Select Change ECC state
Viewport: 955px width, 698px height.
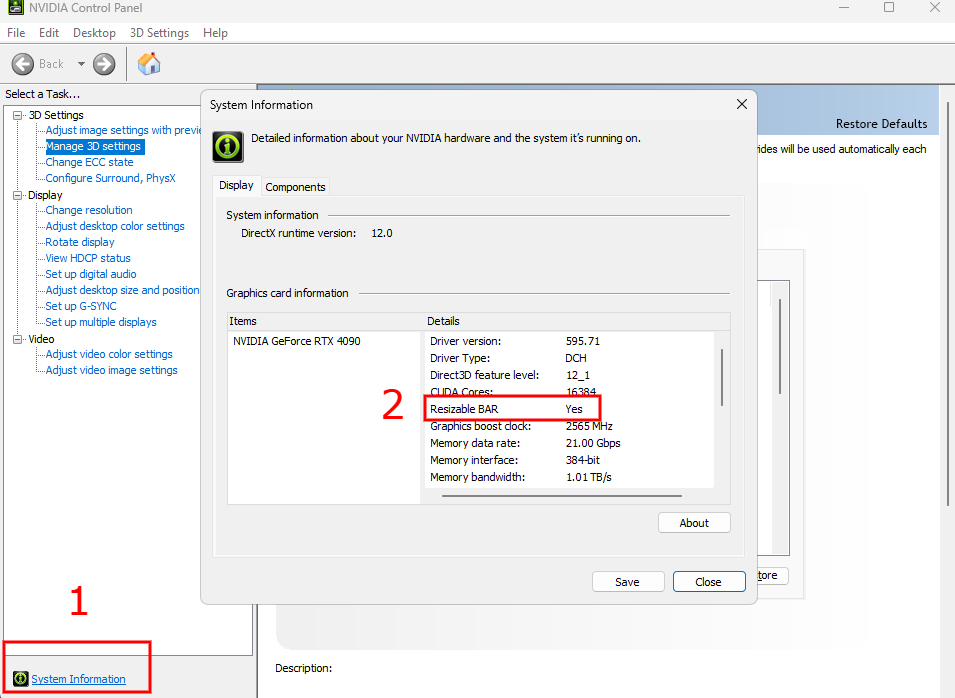(90, 162)
